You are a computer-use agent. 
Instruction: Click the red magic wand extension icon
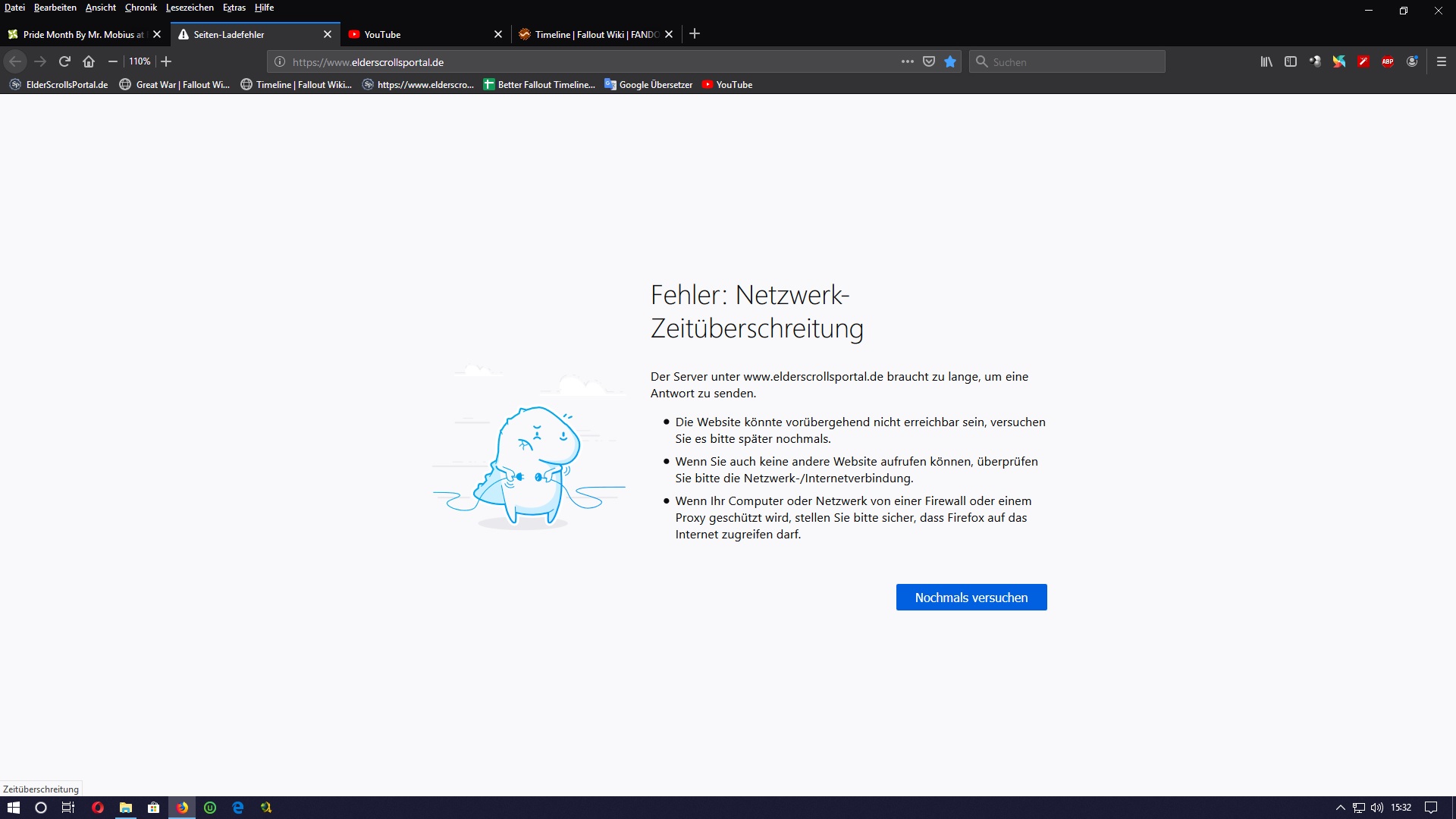[1363, 61]
